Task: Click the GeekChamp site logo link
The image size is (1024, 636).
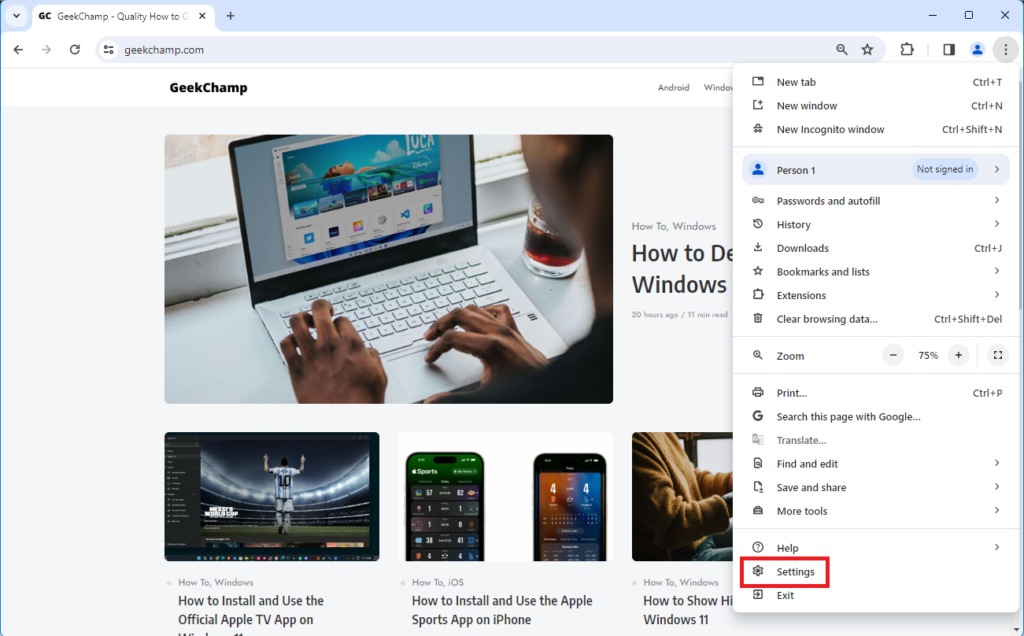Action: pyautogui.click(x=208, y=88)
